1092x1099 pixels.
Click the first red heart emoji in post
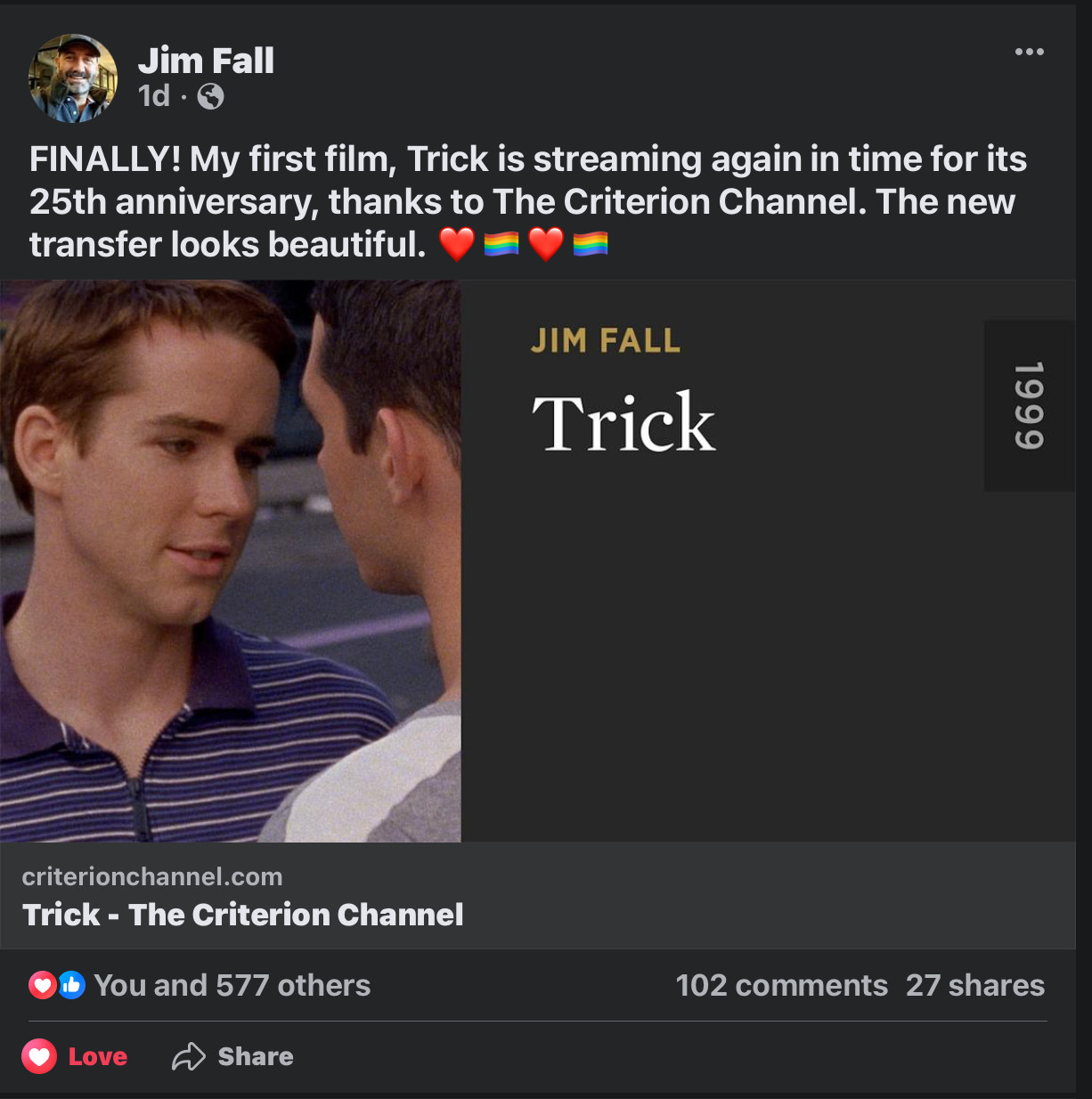(457, 244)
